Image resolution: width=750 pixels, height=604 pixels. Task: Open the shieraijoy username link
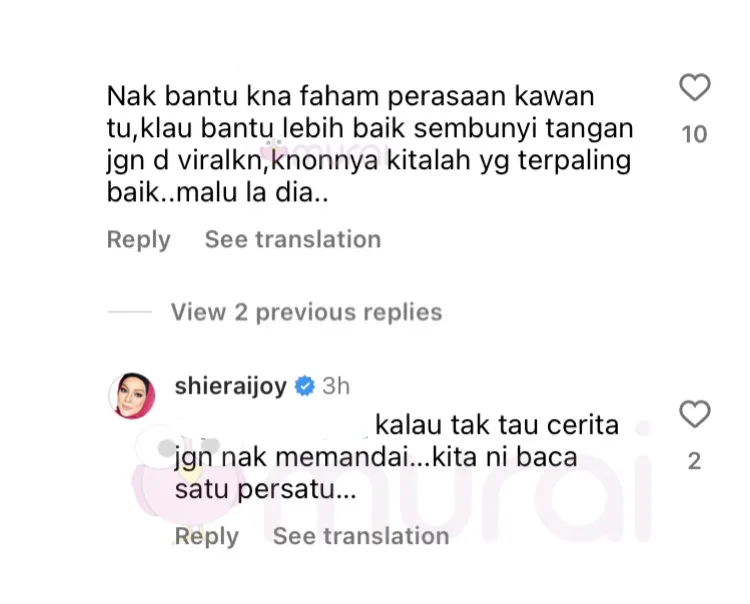231,386
